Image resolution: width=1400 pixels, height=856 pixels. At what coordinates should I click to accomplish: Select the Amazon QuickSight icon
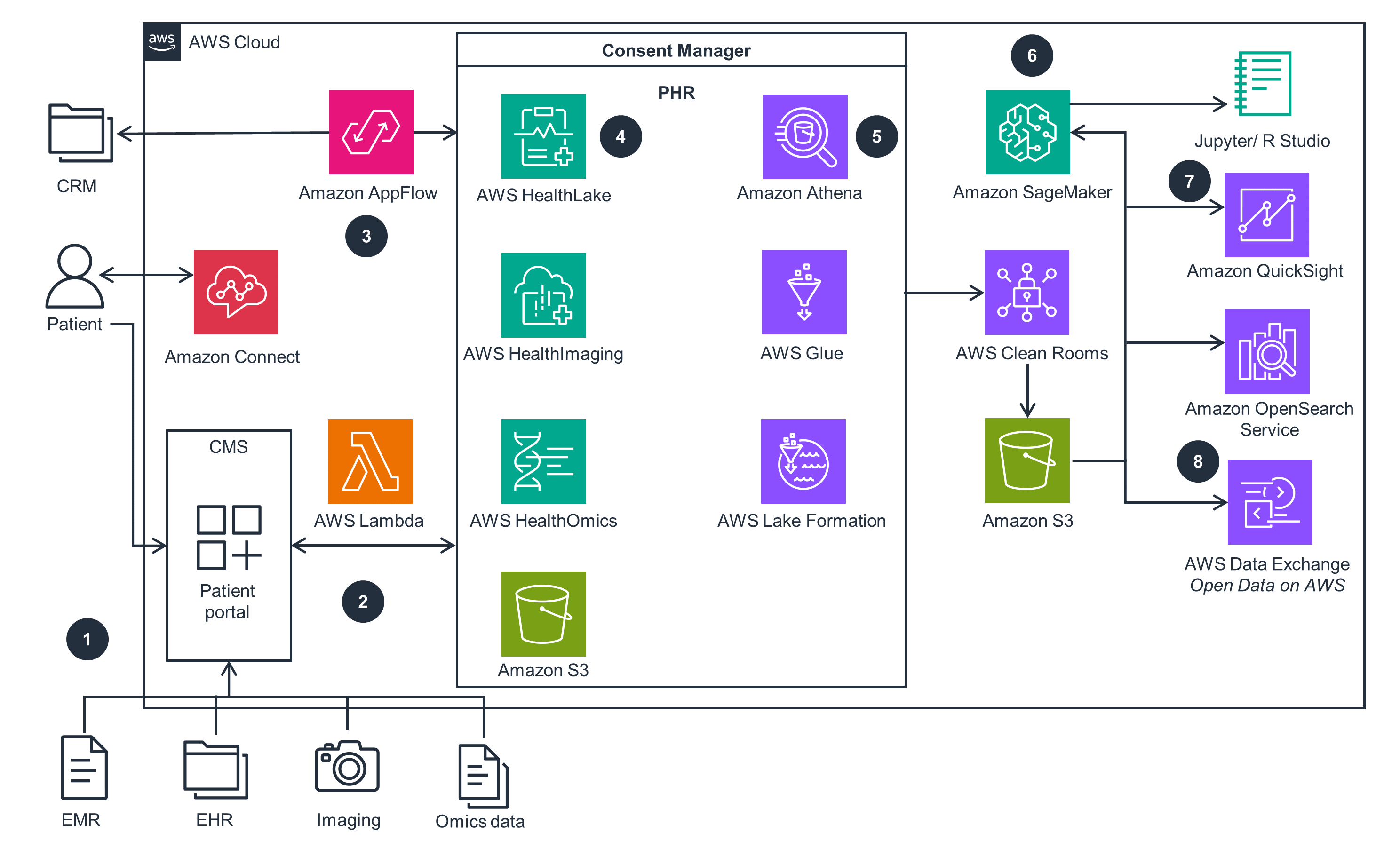click(1267, 215)
